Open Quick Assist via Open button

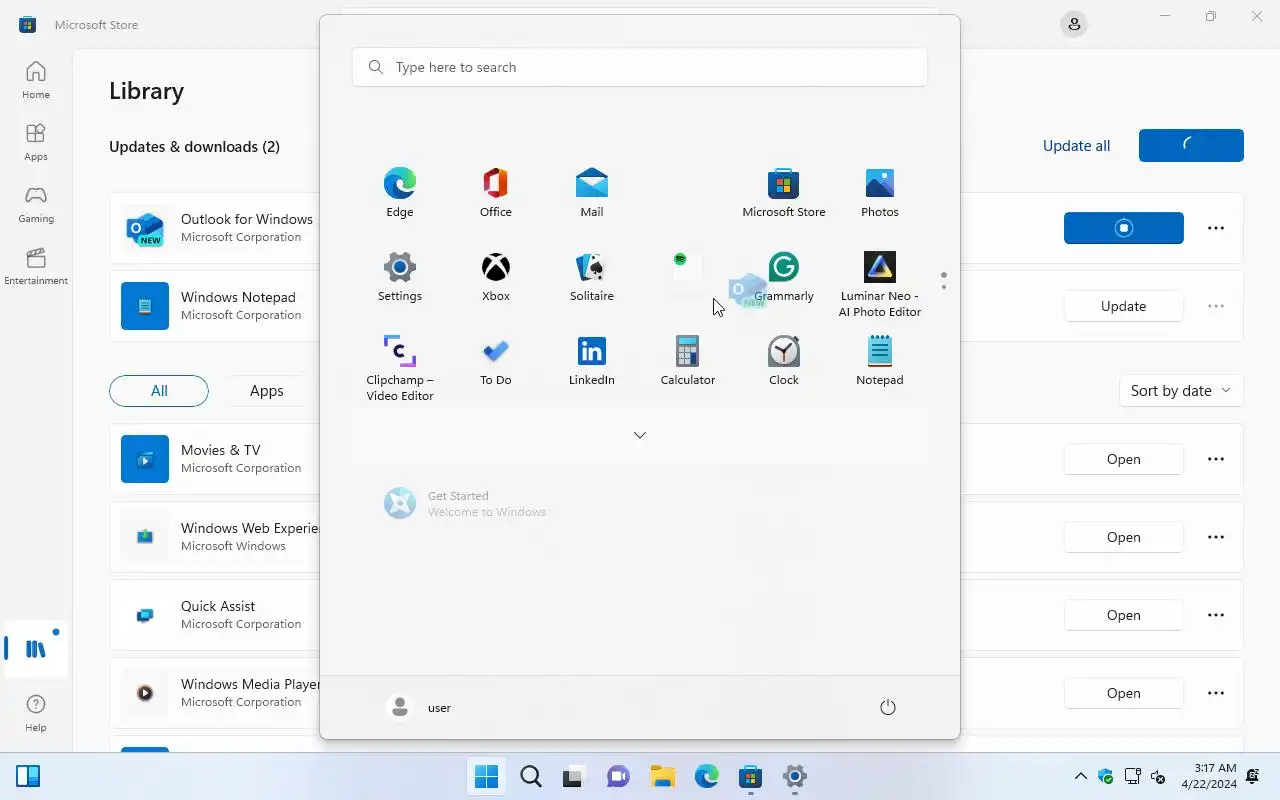1123,615
